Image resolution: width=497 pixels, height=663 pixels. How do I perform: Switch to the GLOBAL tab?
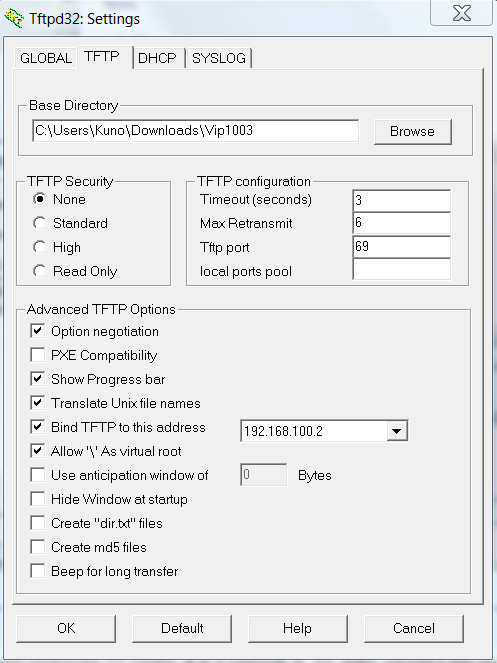click(46, 58)
